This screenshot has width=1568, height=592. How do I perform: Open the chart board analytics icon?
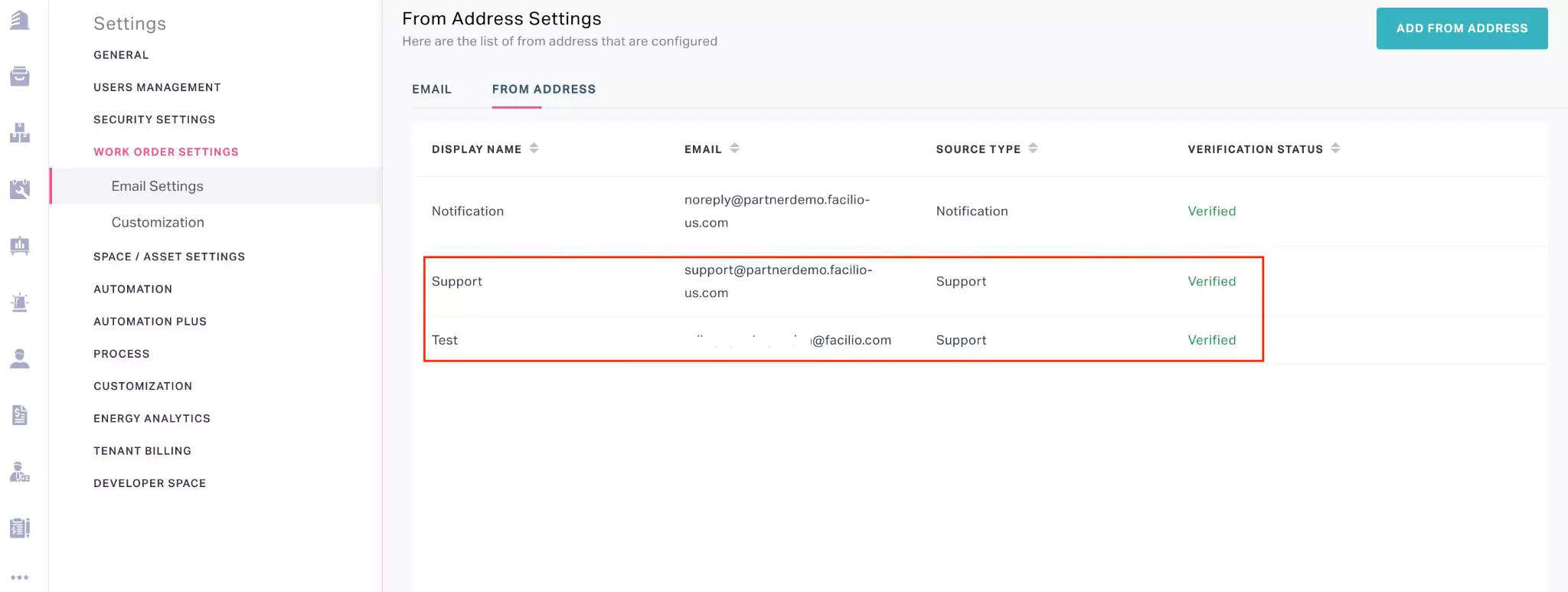point(20,246)
